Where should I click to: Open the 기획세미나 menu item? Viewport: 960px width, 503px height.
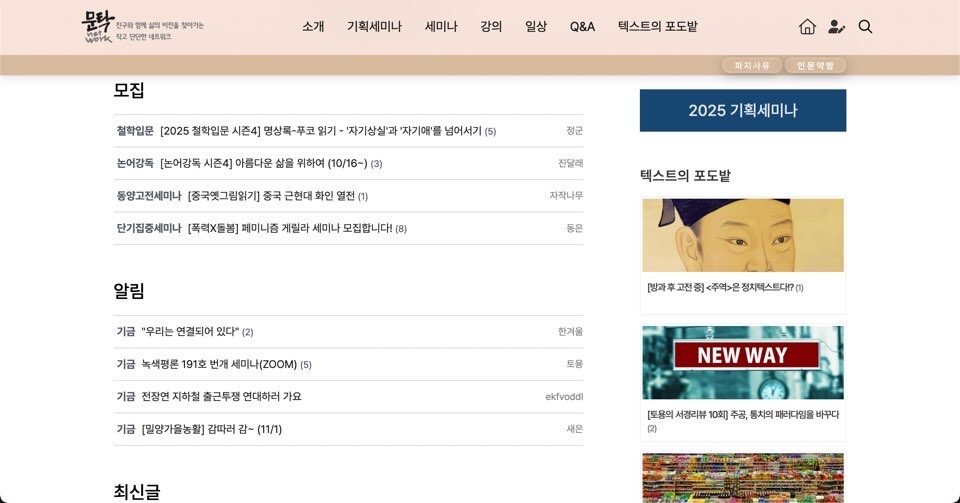coord(374,27)
